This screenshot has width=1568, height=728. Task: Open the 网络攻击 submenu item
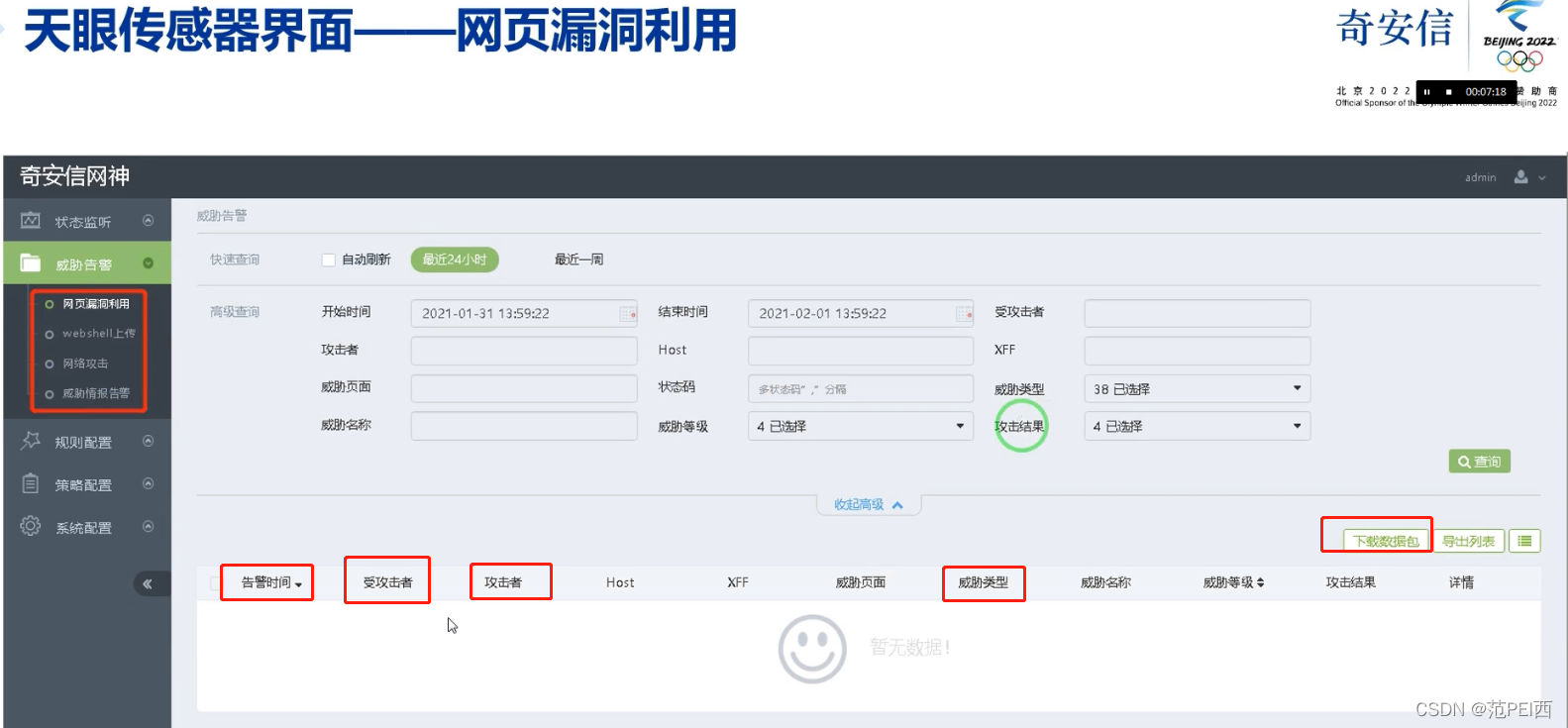[85, 364]
